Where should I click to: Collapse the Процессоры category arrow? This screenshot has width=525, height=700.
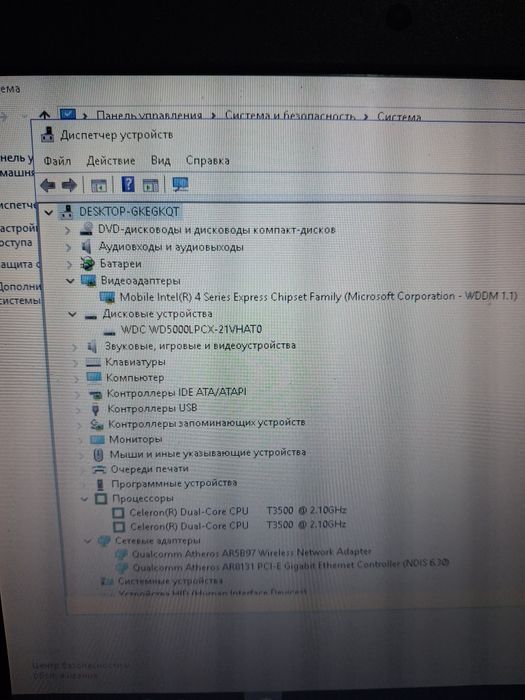coord(84,499)
